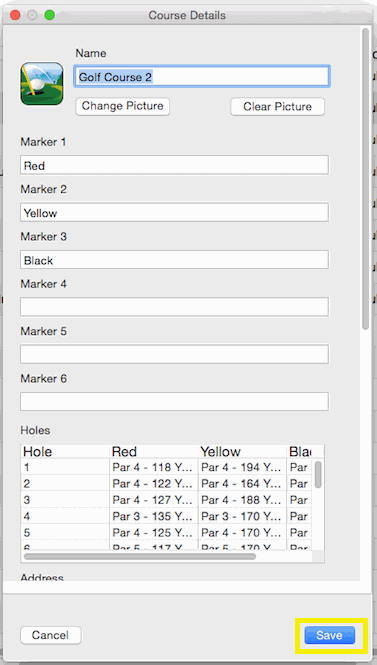Click the Holes table vertical scrollbar
377x665 pixels.
[318, 475]
